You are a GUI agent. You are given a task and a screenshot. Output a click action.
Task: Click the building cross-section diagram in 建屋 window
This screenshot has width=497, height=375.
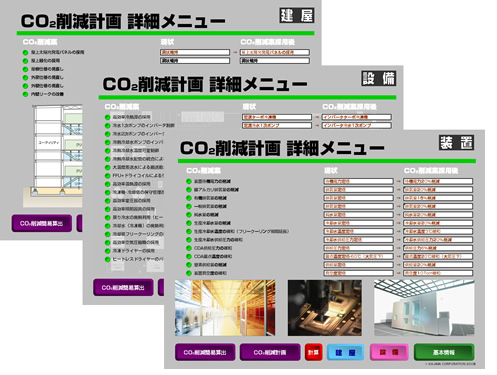click(x=53, y=156)
